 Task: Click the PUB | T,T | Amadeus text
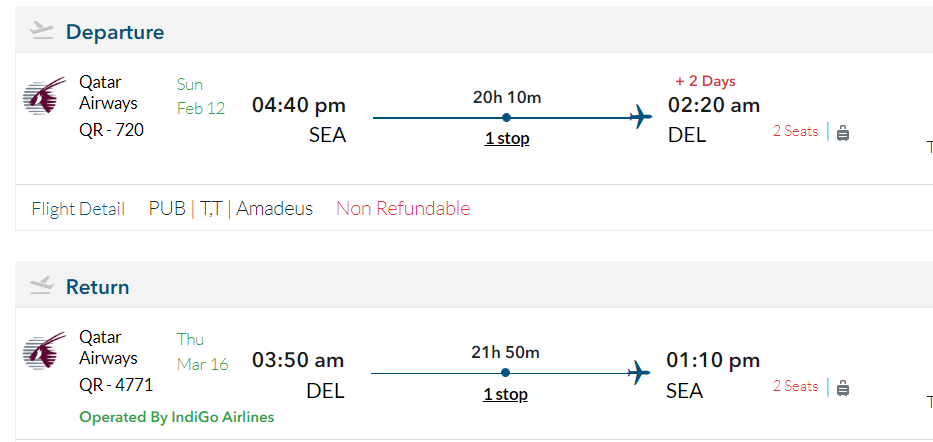(231, 209)
